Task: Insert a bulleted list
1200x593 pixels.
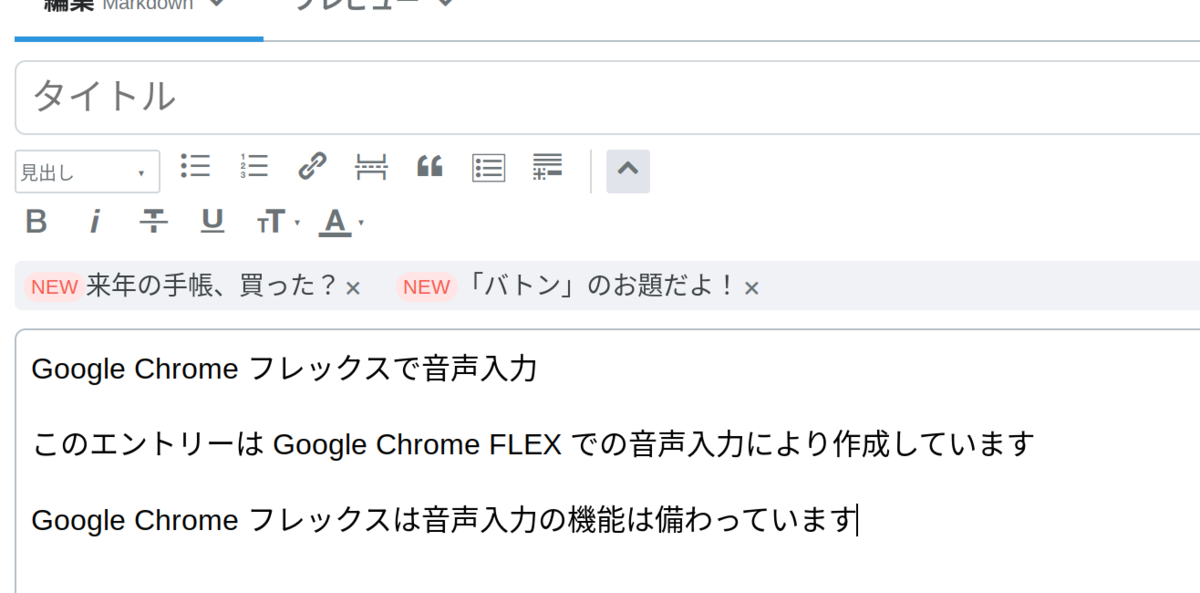Action: 195,166
